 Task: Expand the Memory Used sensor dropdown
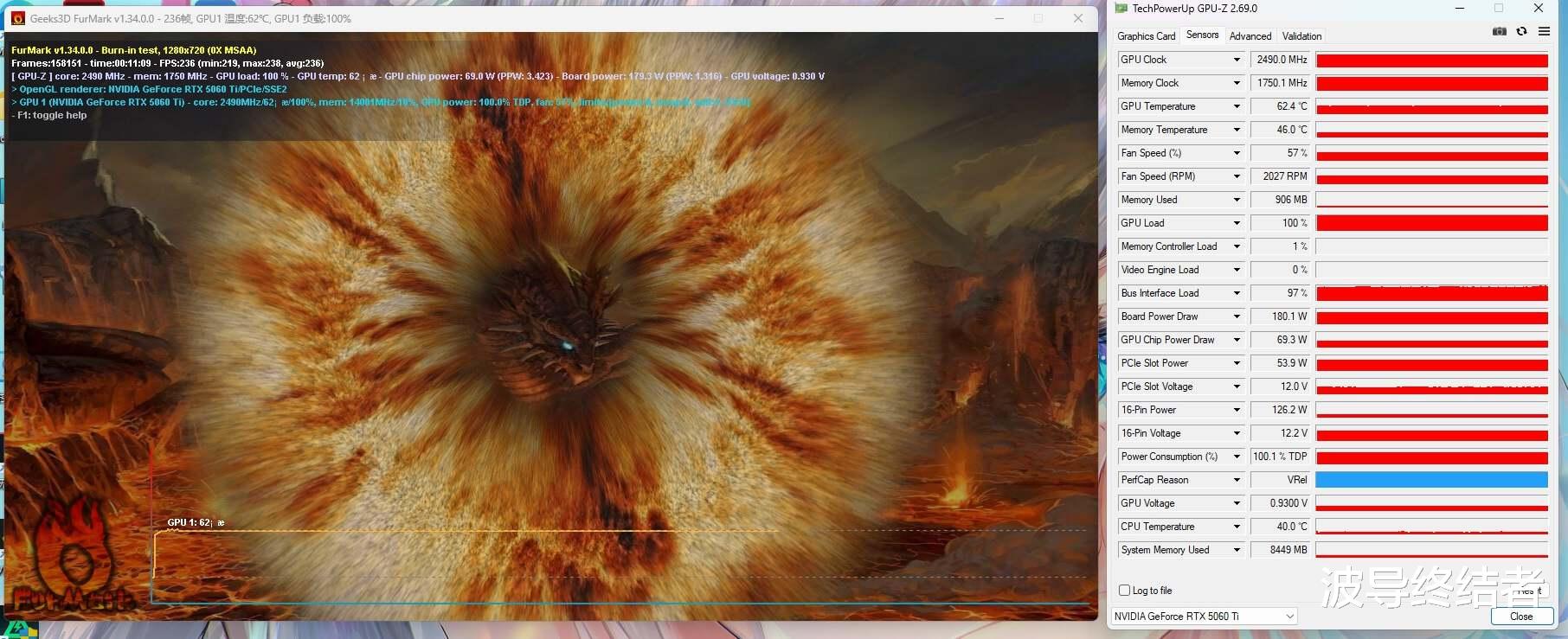1237,200
